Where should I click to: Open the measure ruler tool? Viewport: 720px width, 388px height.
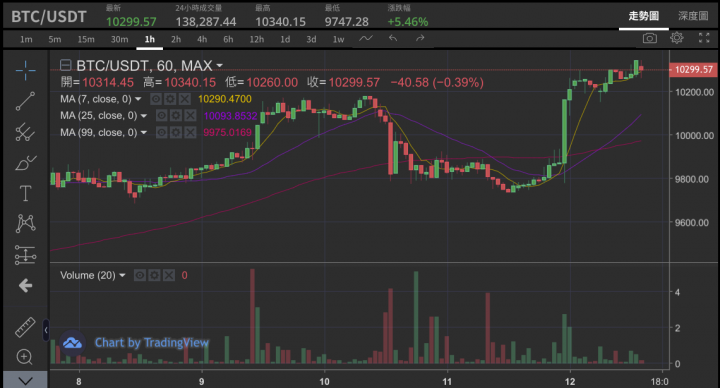pyautogui.click(x=25, y=327)
